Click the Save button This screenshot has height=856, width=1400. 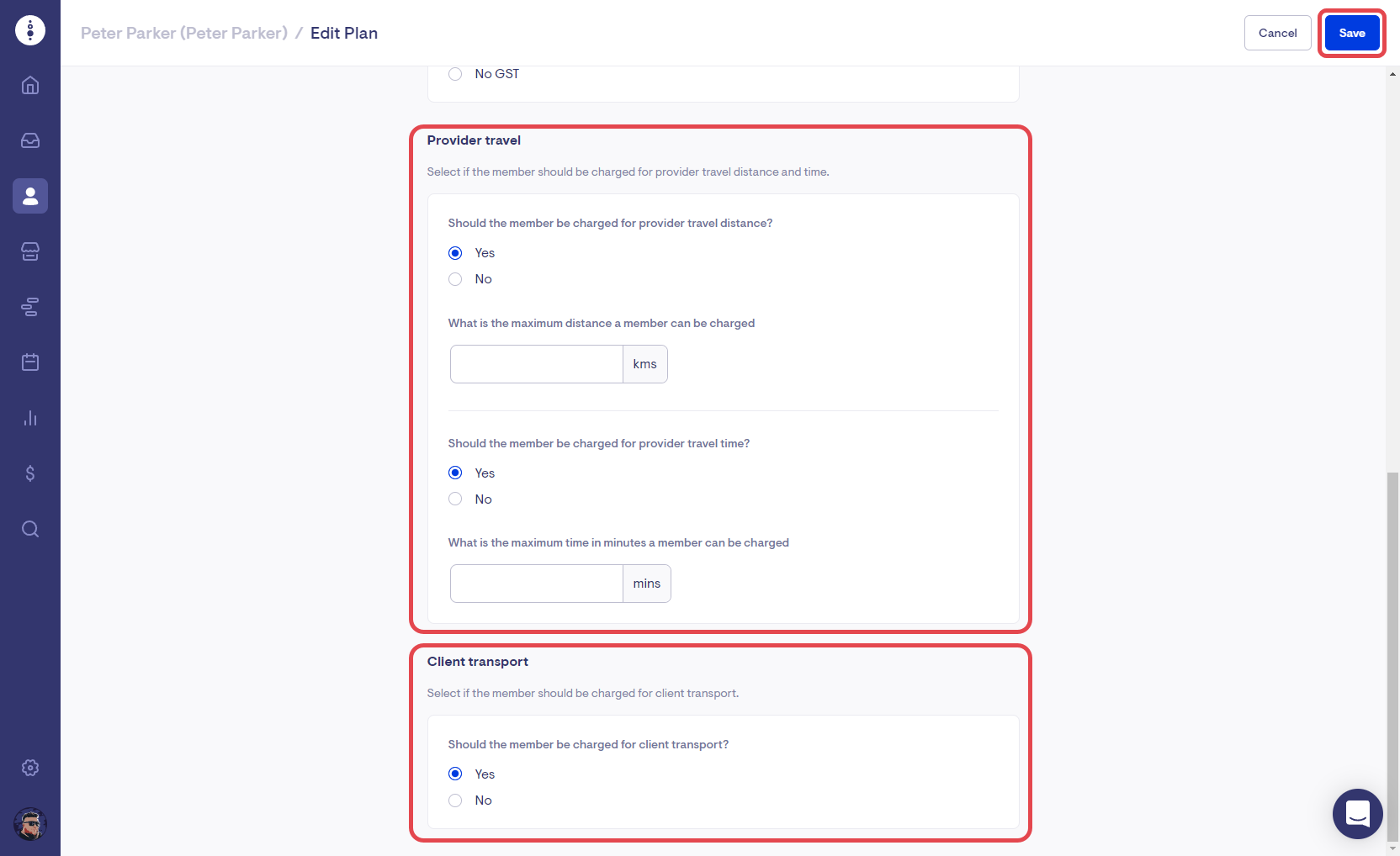(x=1351, y=33)
